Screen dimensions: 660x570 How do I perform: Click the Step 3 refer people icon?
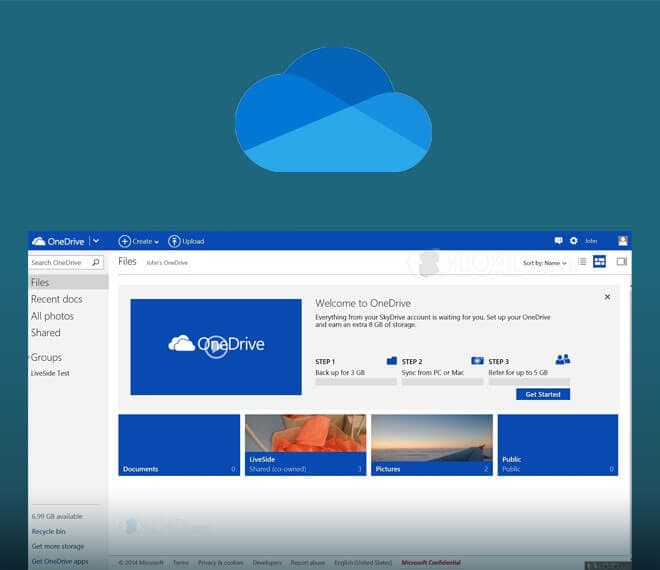tap(563, 360)
